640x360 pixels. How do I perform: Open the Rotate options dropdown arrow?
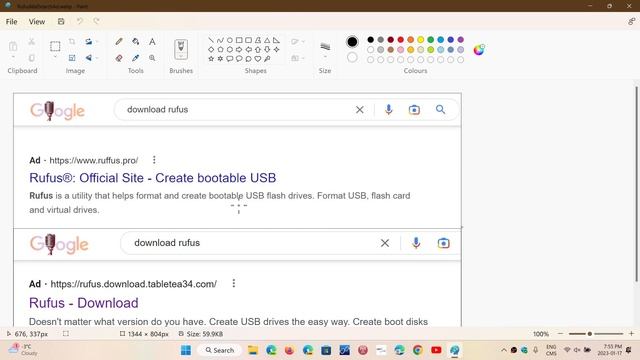click(98, 42)
